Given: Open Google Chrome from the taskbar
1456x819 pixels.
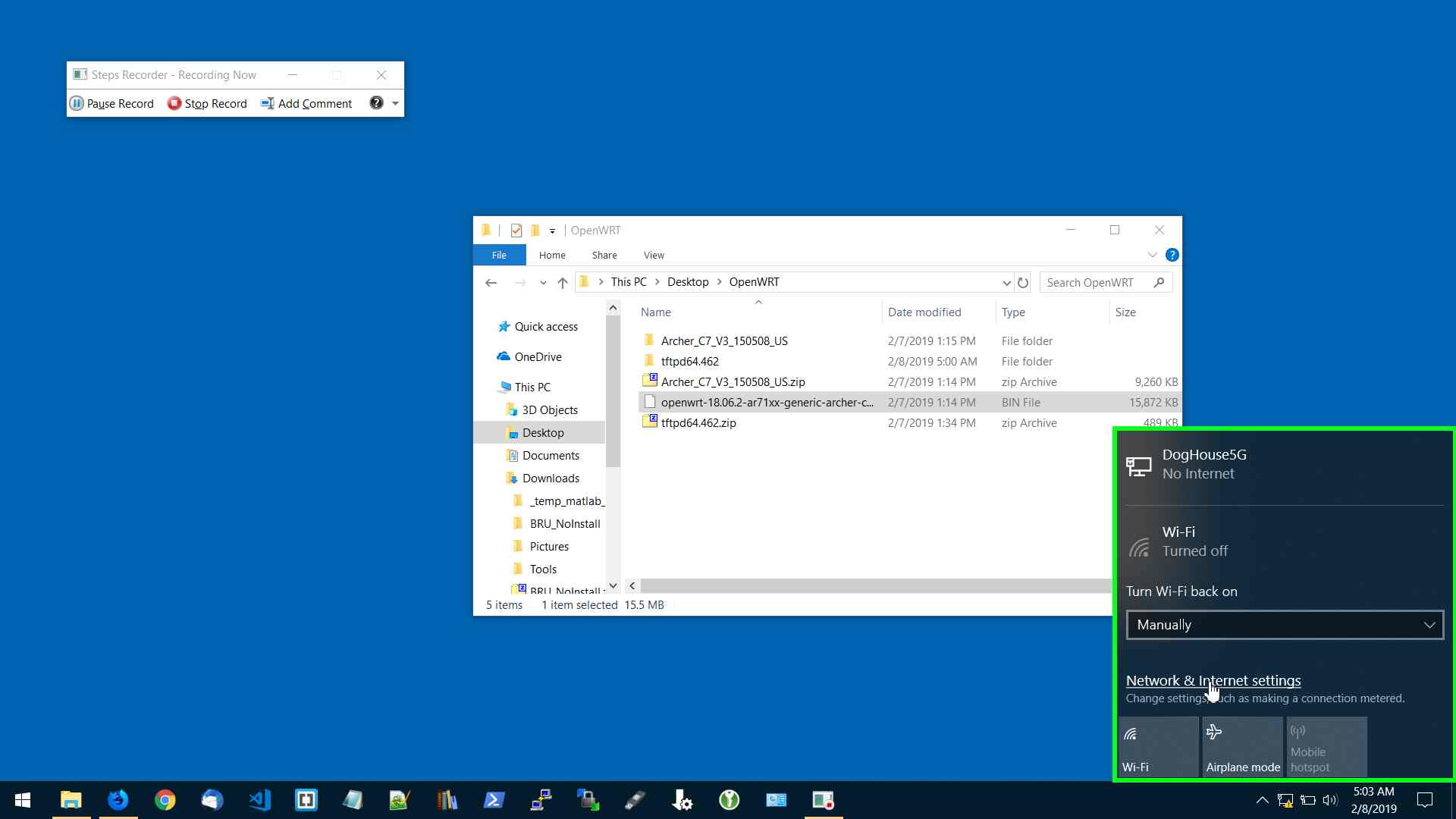Looking at the screenshot, I should [165, 800].
